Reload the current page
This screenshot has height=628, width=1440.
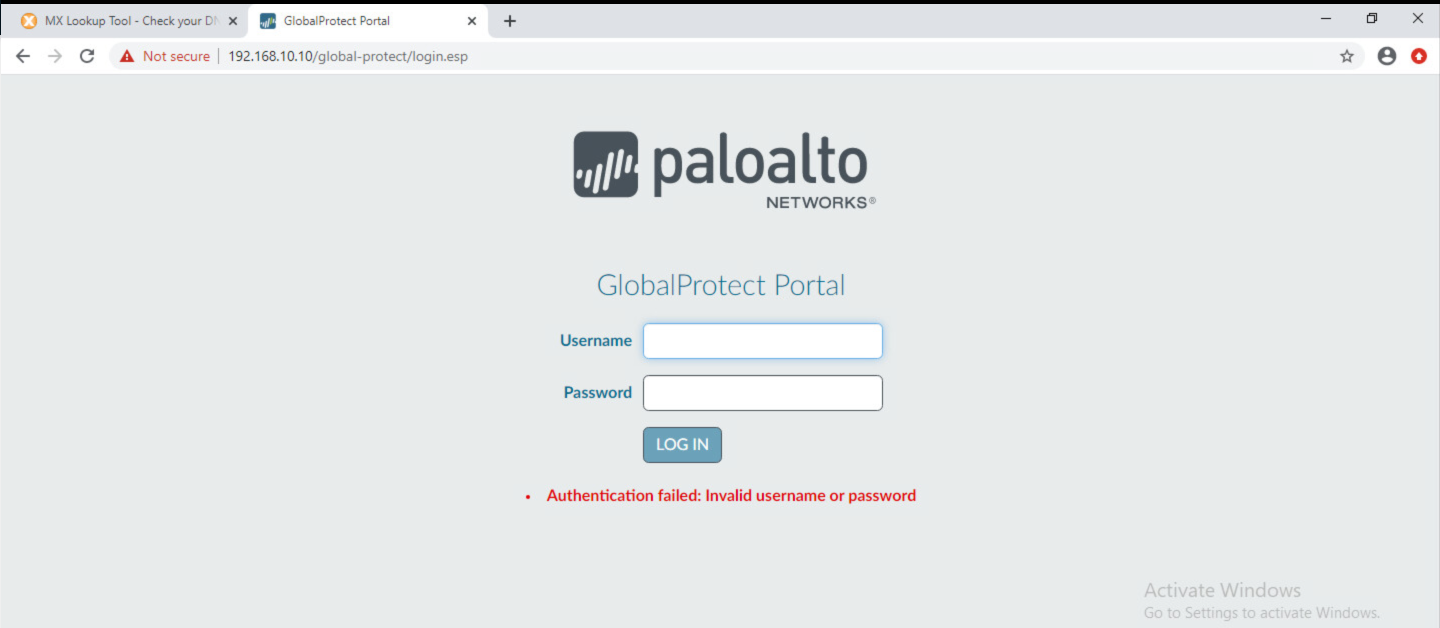(x=87, y=56)
